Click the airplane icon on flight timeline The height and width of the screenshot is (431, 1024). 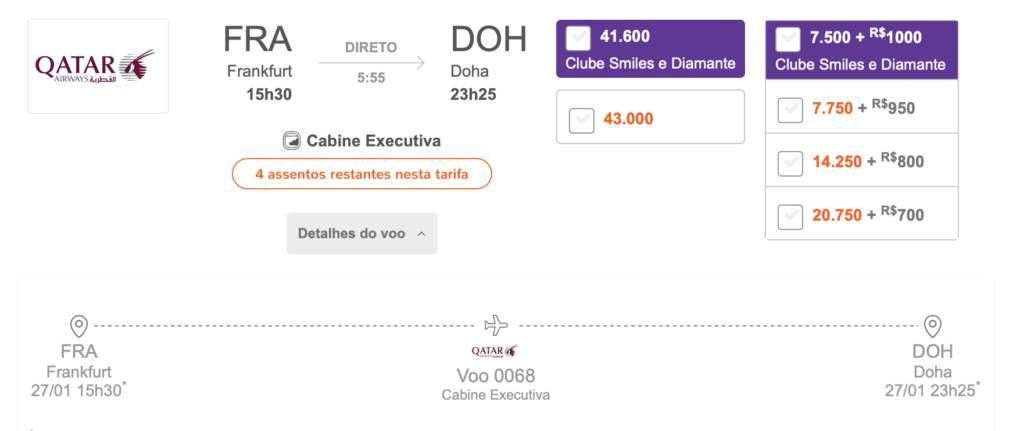(x=496, y=325)
